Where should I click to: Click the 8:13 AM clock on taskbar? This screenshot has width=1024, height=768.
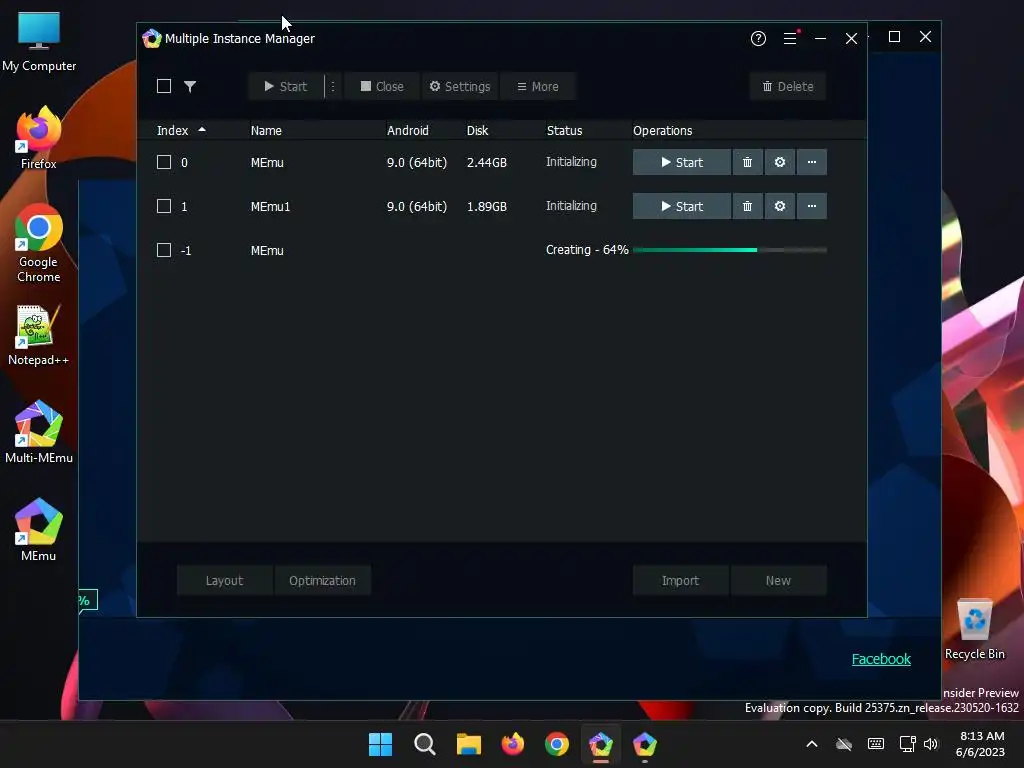[982, 736]
